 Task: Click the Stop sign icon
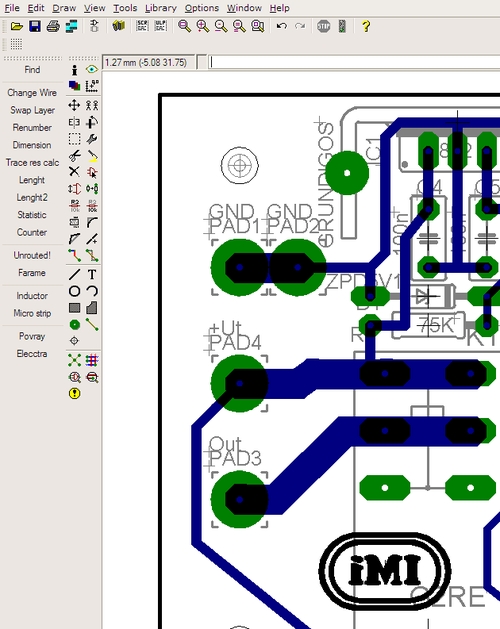pos(323,26)
